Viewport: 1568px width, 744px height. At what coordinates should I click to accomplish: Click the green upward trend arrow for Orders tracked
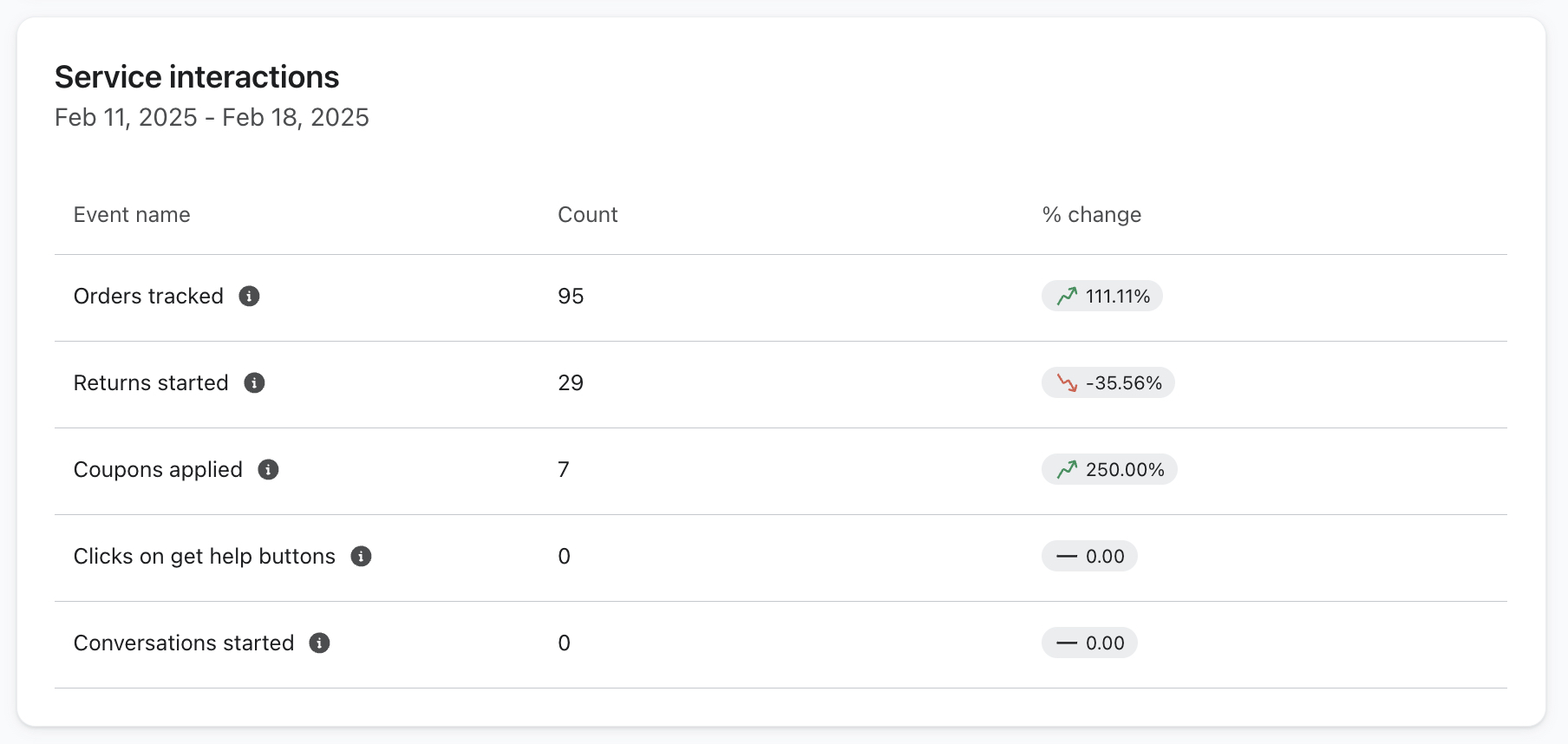1068,296
